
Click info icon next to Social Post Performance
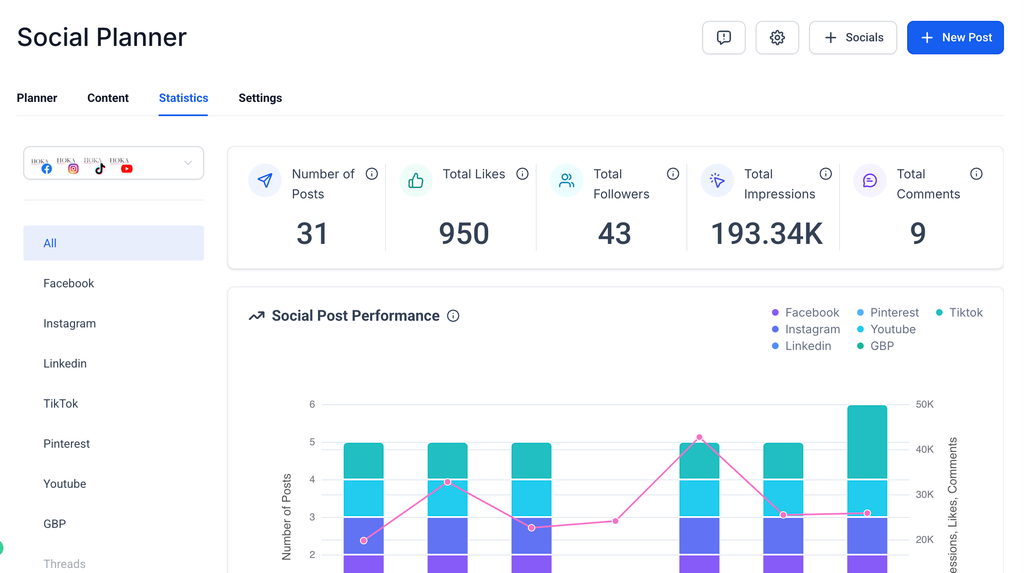pyautogui.click(x=453, y=316)
